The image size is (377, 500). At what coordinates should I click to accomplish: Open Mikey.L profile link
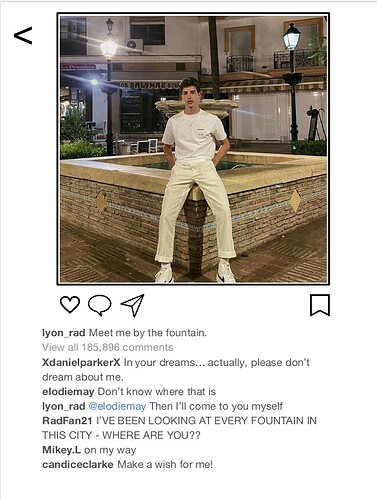tap(61, 450)
